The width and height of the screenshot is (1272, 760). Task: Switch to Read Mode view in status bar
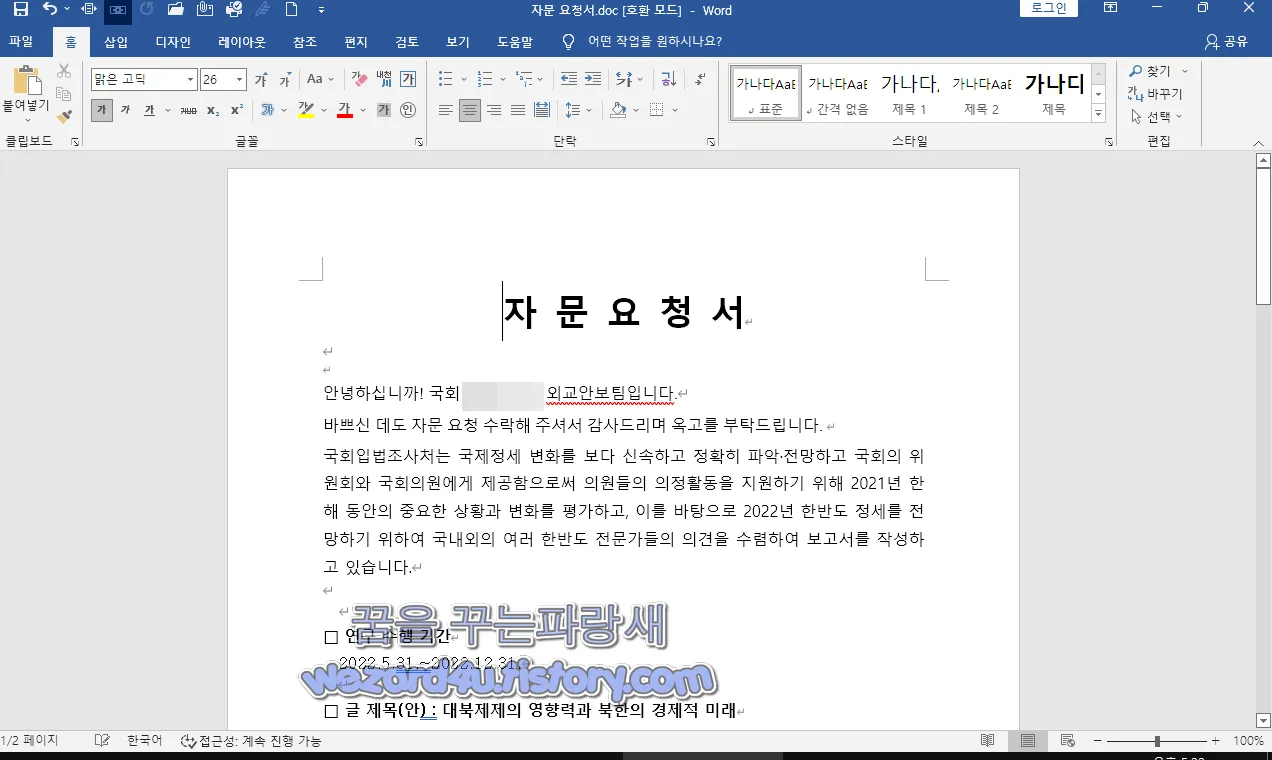coord(988,741)
